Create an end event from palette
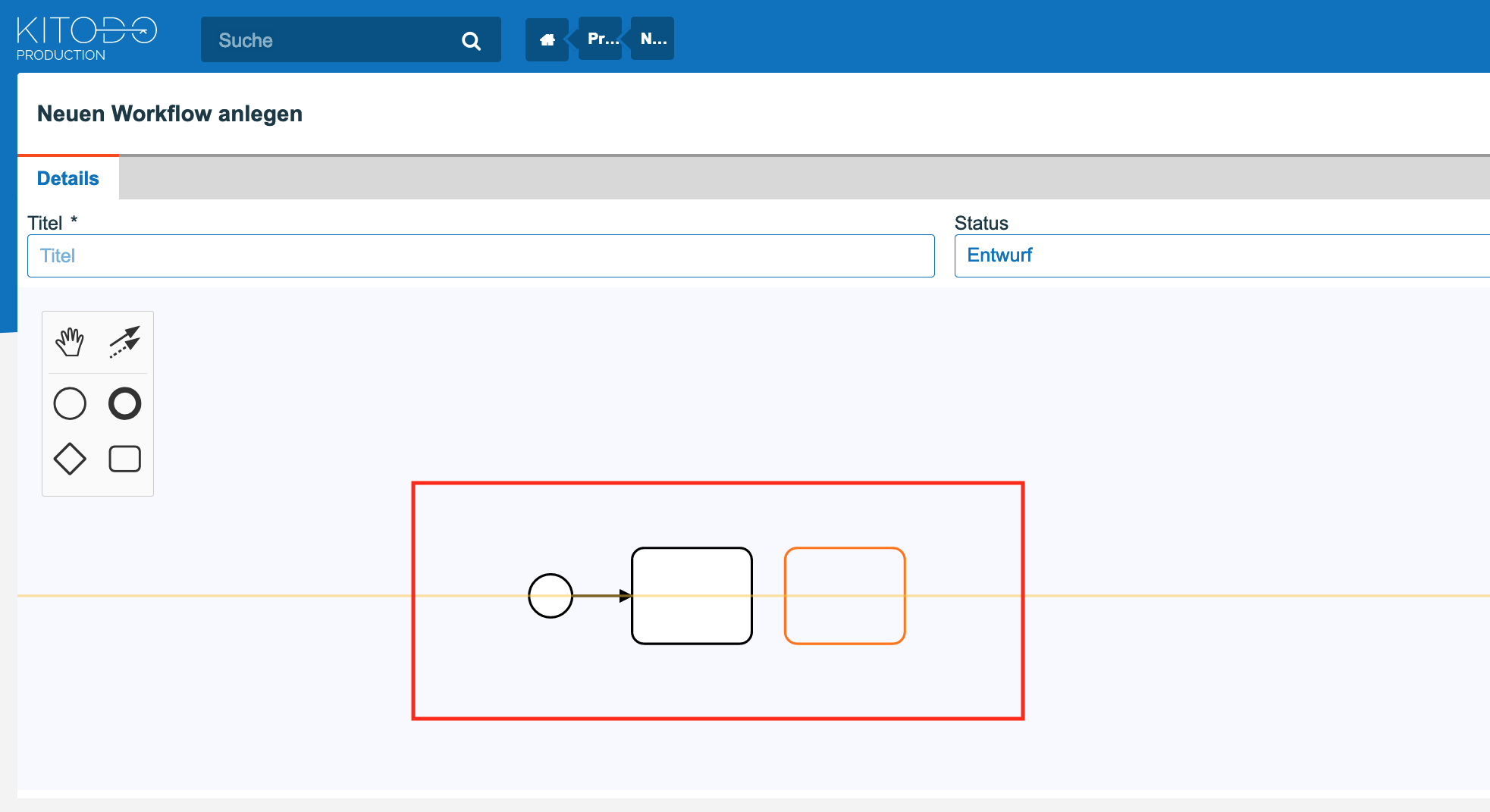 [125, 403]
